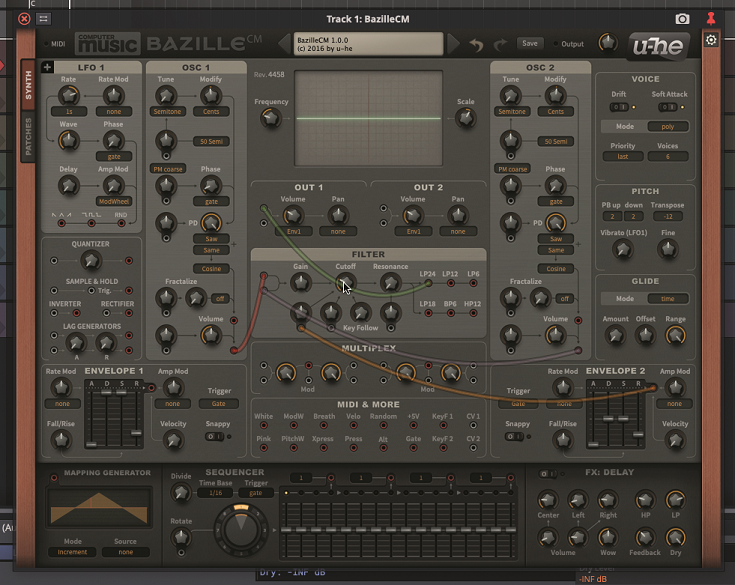Click the plus icon beside LFO 1

[47, 67]
